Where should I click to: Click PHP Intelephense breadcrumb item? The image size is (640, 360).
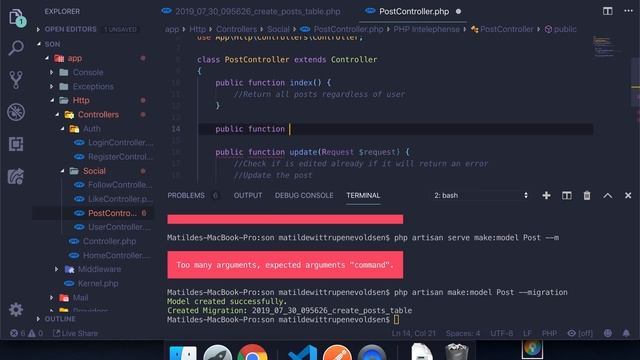(426, 29)
